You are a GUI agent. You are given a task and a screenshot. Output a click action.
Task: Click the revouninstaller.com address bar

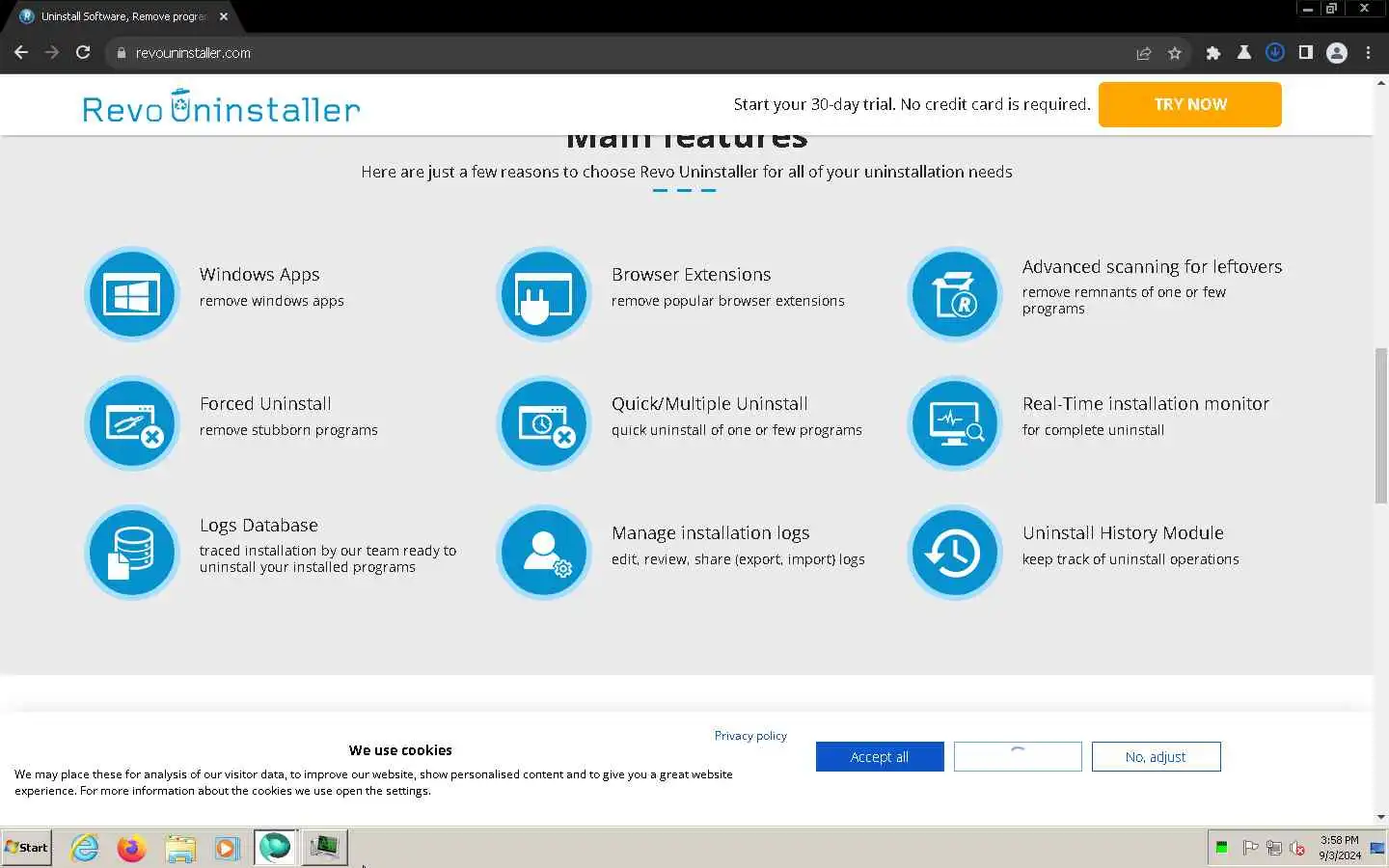[x=617, y=53]
